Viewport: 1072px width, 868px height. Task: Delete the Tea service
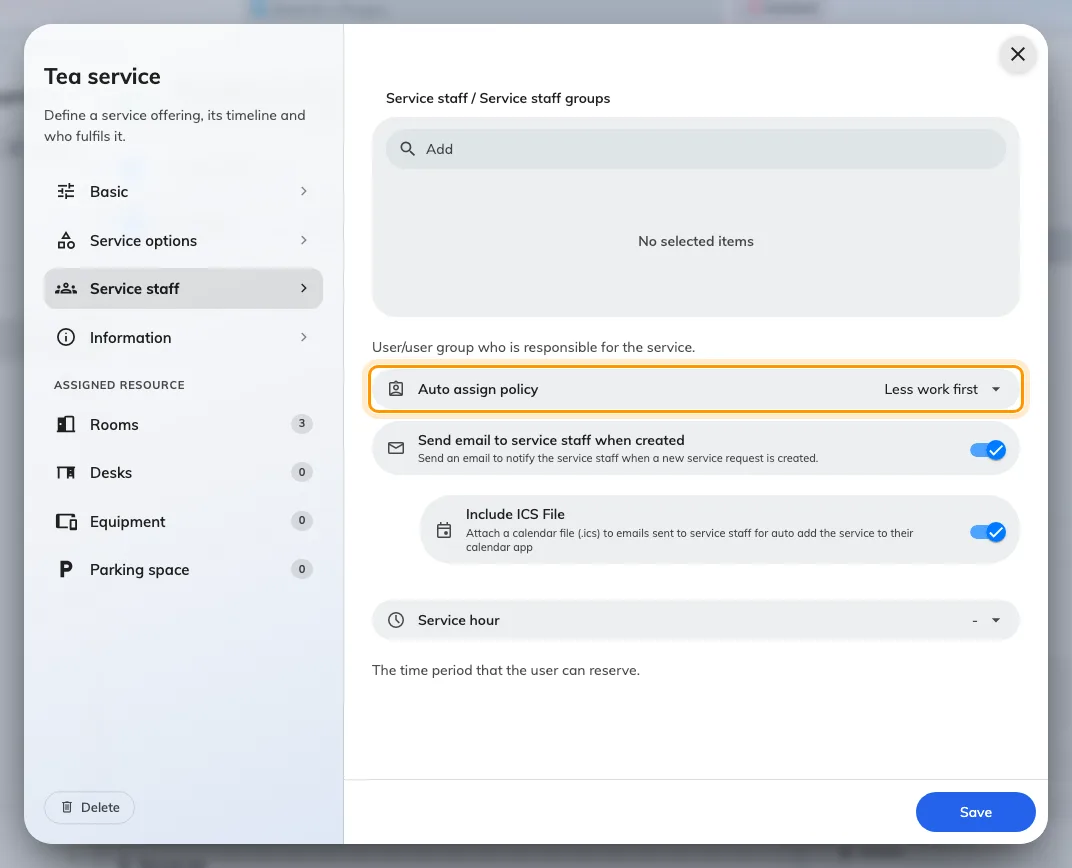[90, 807]
